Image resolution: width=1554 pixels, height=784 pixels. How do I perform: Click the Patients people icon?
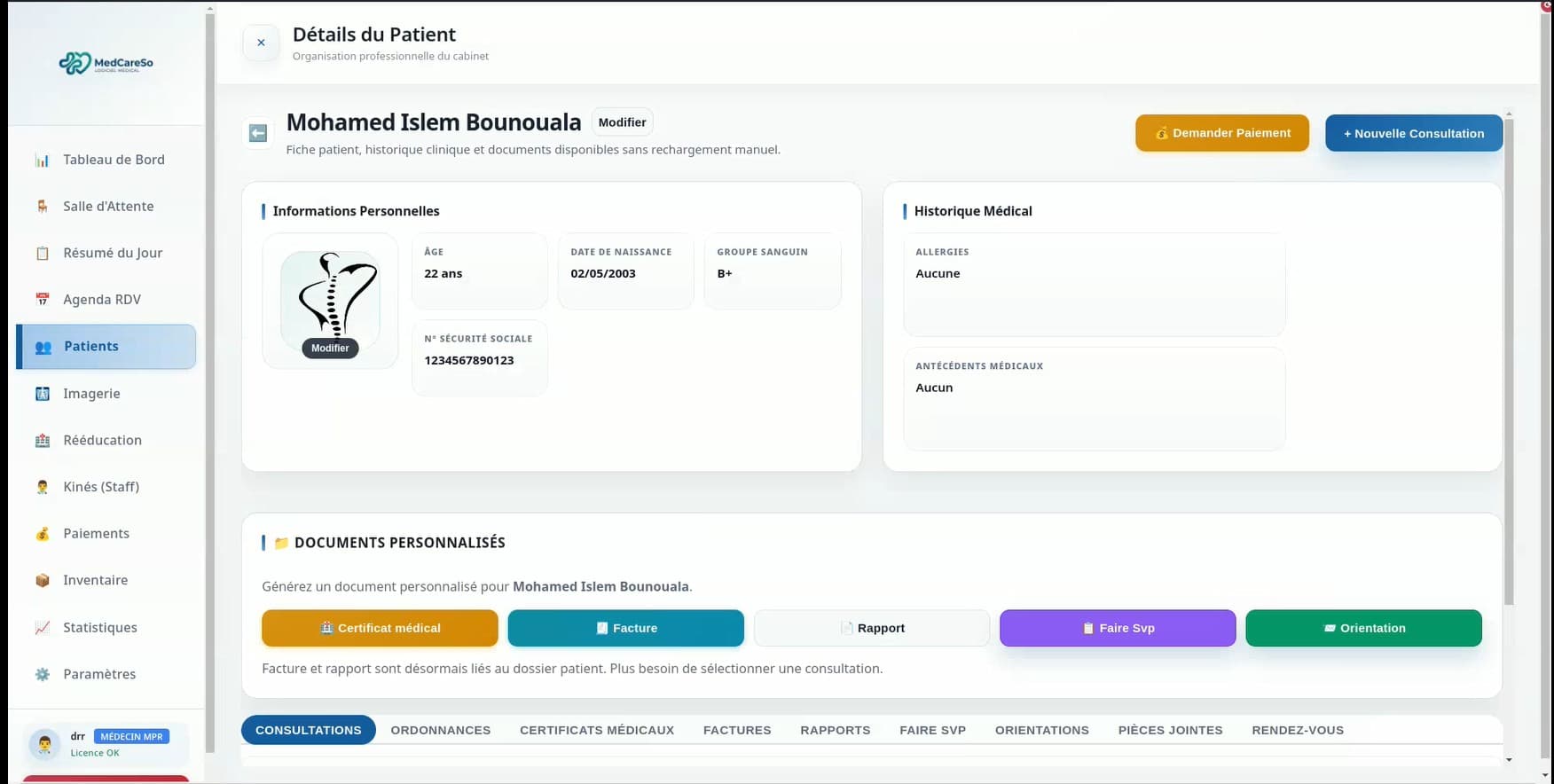[43, 347]
